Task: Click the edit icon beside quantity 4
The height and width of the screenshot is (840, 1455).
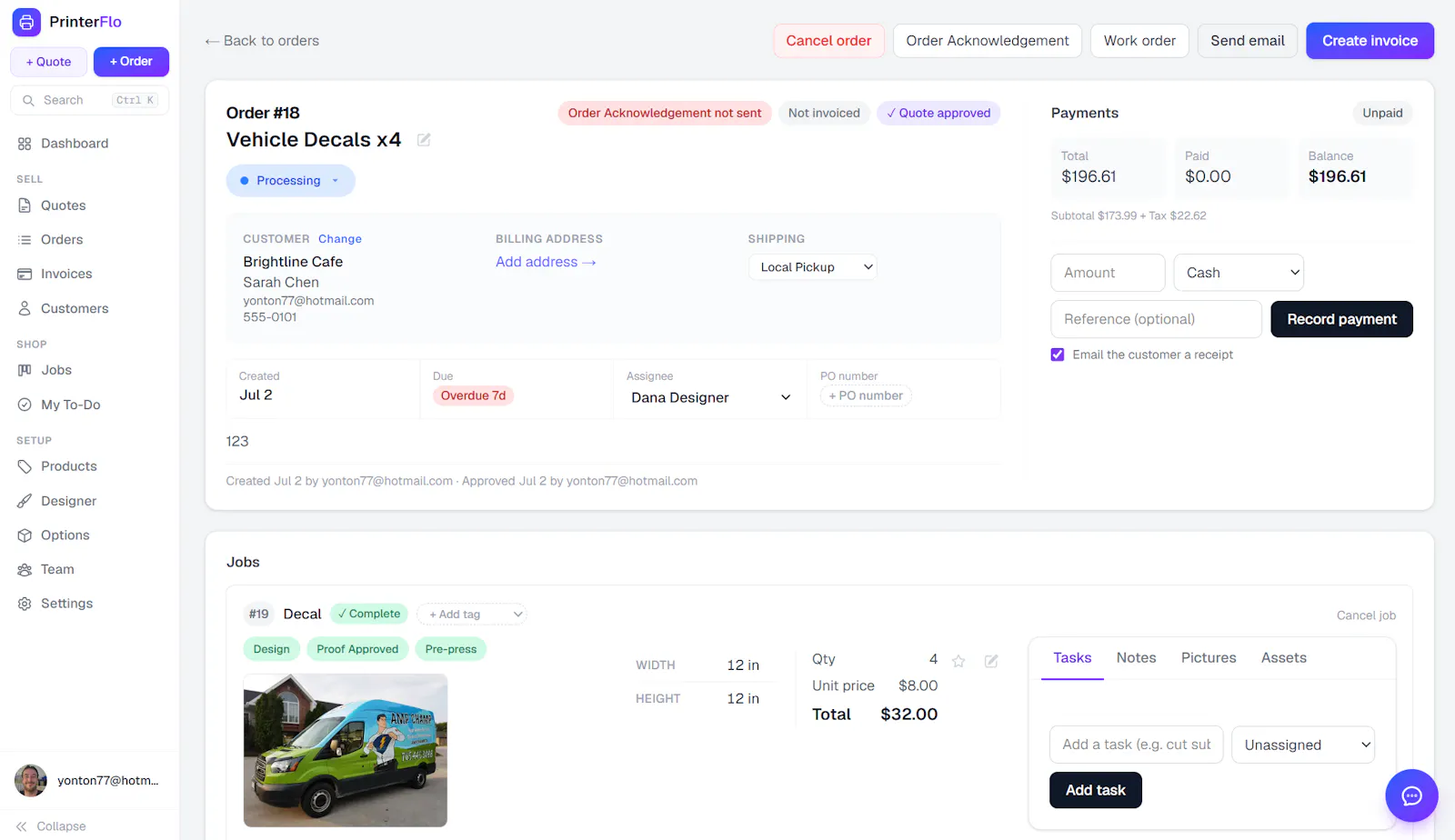Action: point(991,661)
